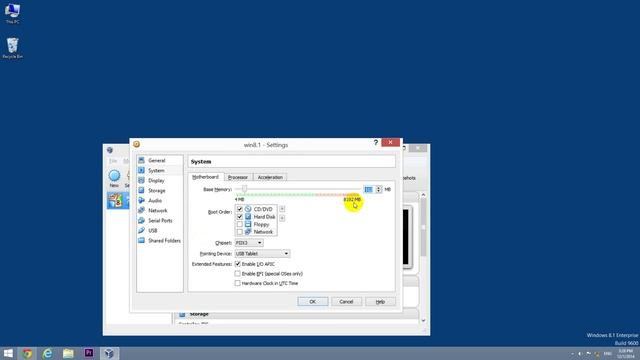Image resolution: width=640 pixels, height=360 pixels.
Task: Open the Chipset dropdown
Action: pos(249,243)
